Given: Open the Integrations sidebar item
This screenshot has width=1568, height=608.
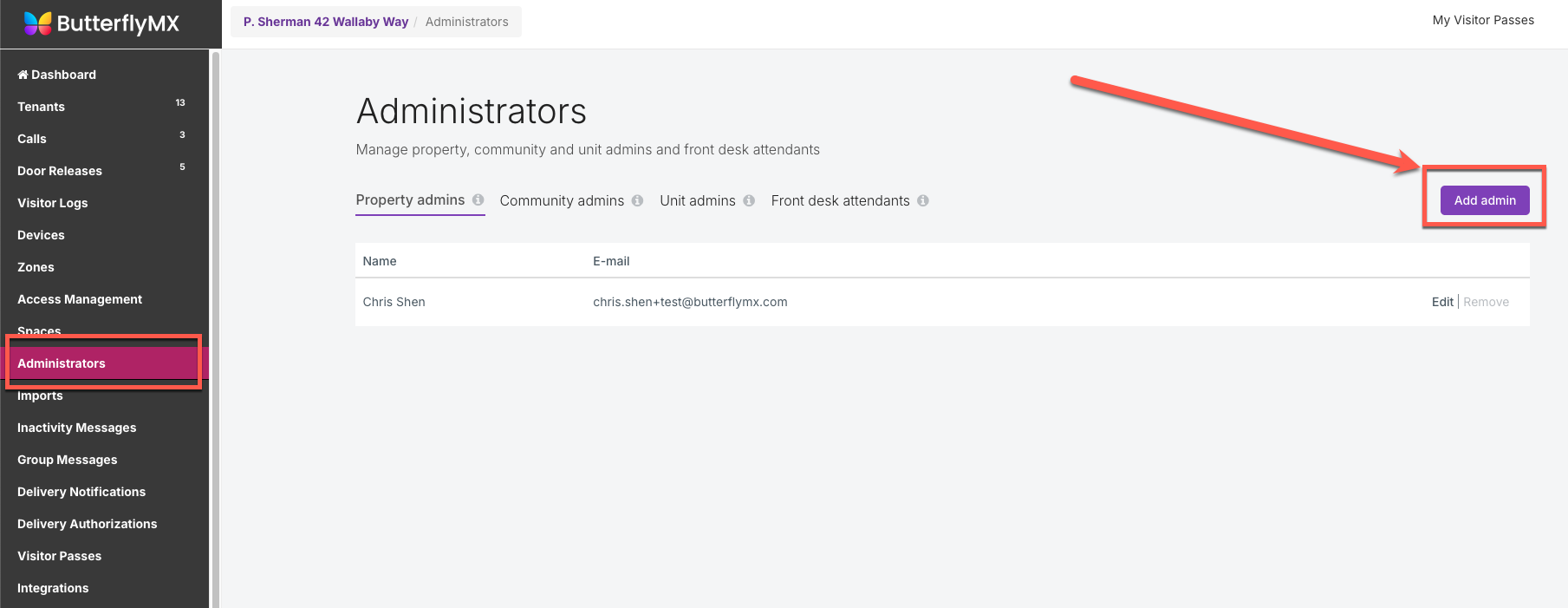Looking at the screenshot, I should pyautogui.click(x=53, y=588).
